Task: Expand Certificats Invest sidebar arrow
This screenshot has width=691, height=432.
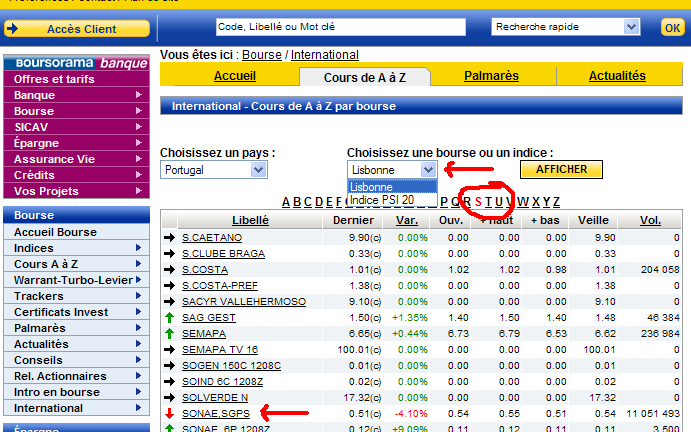Action: coord(138,312)
